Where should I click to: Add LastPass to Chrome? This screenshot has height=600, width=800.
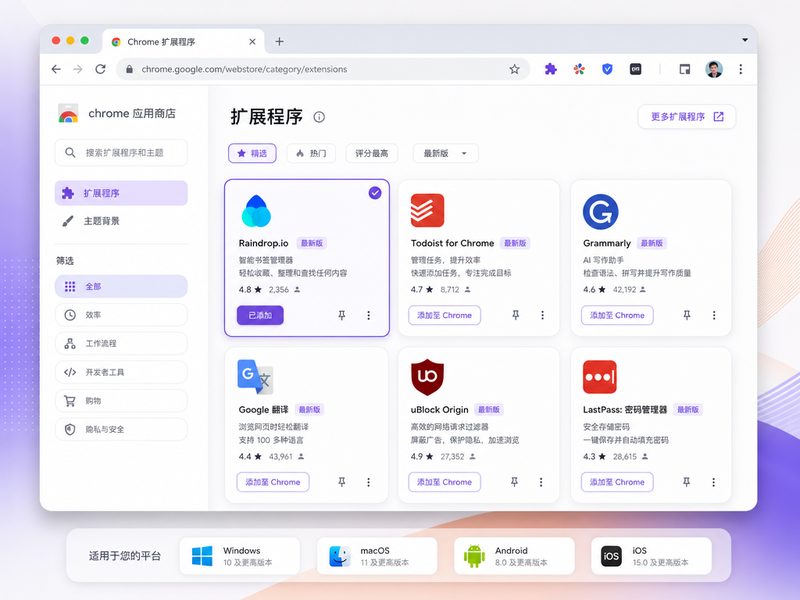617,482
